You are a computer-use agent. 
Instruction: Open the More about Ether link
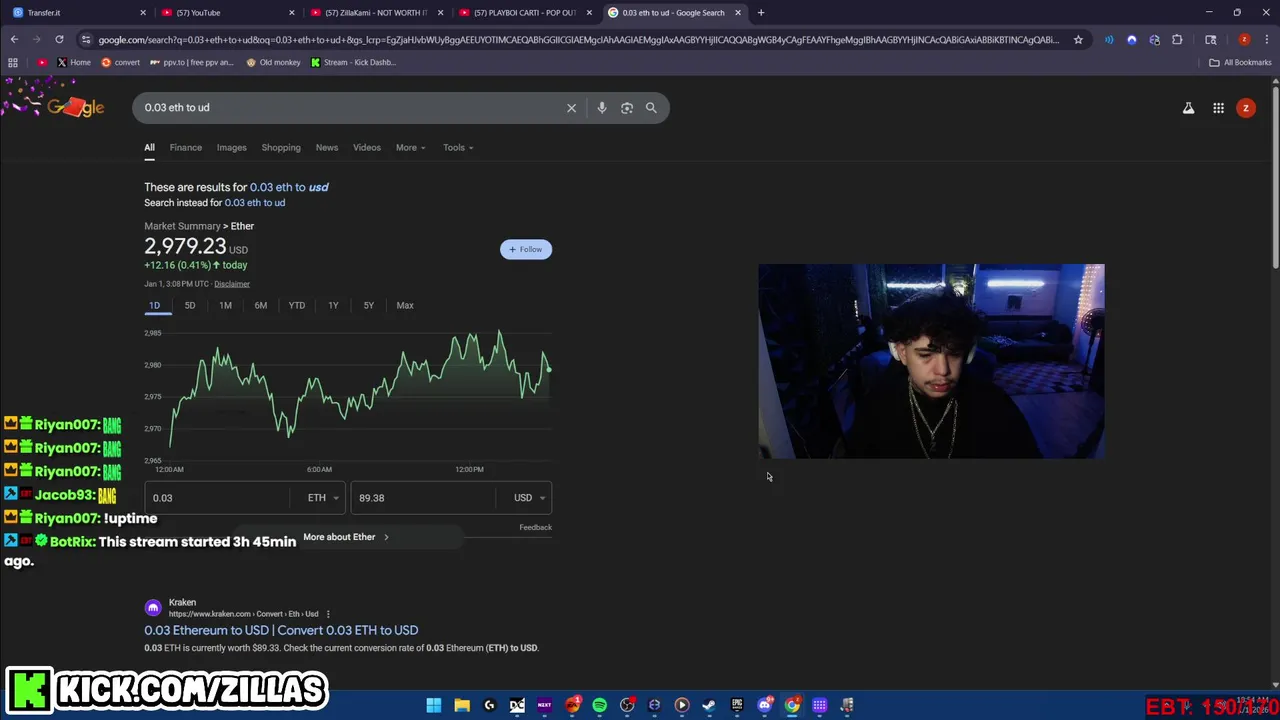tap(346, 537)
